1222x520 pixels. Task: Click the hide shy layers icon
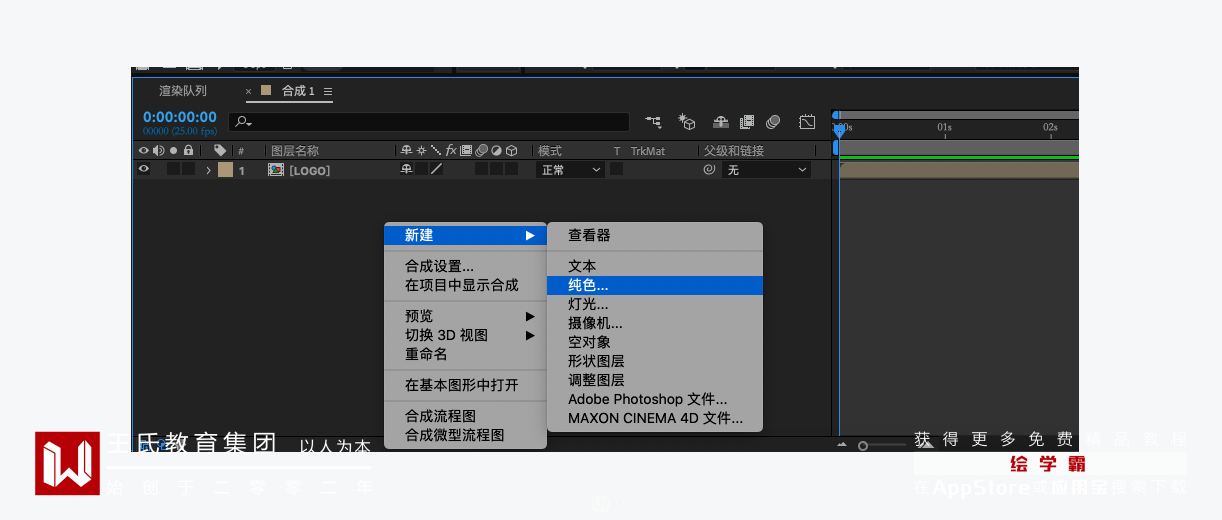click(721, 122)
